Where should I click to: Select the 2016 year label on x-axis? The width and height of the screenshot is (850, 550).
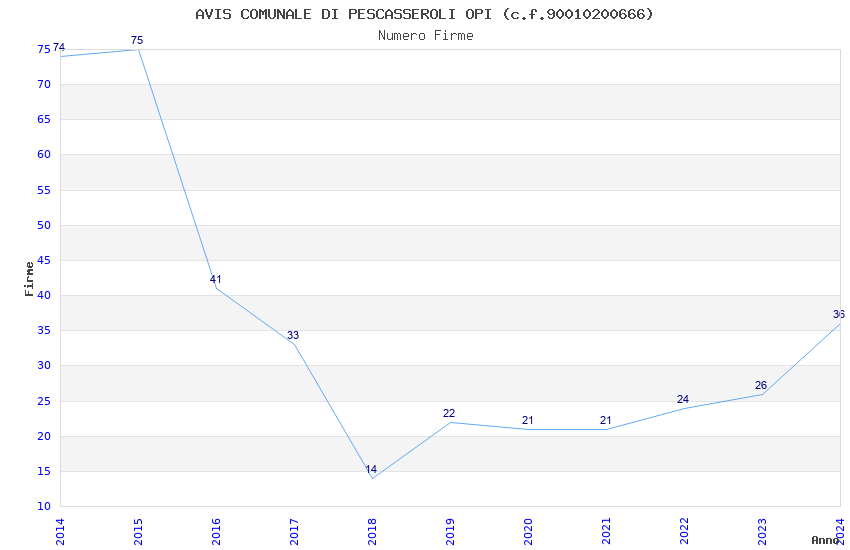[x=216, y=532]
